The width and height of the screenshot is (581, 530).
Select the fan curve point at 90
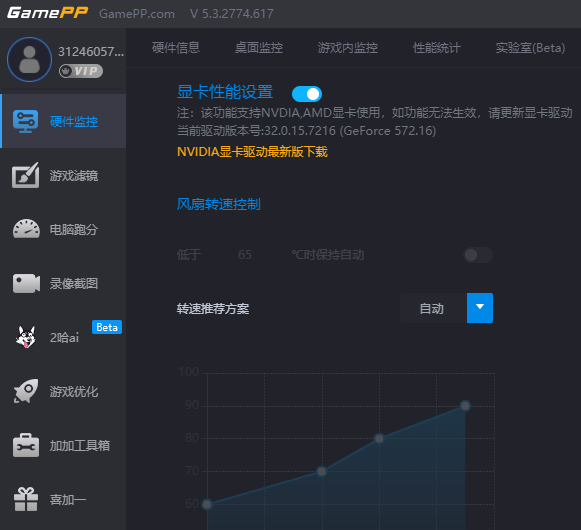[x=465, y=405]
